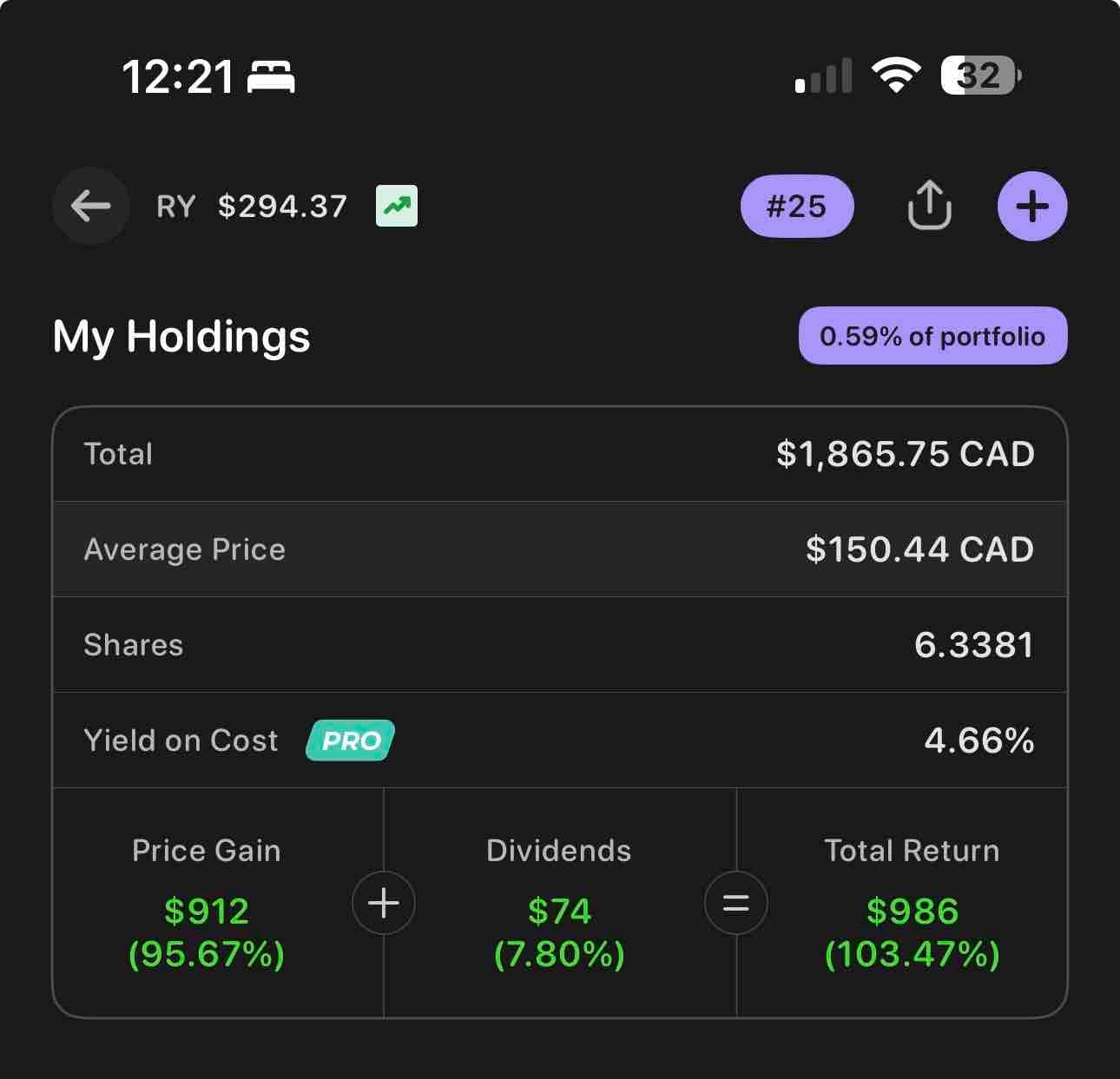Tap the Wi-Fi status icon
The image size is (1120, 1079).
897,76
